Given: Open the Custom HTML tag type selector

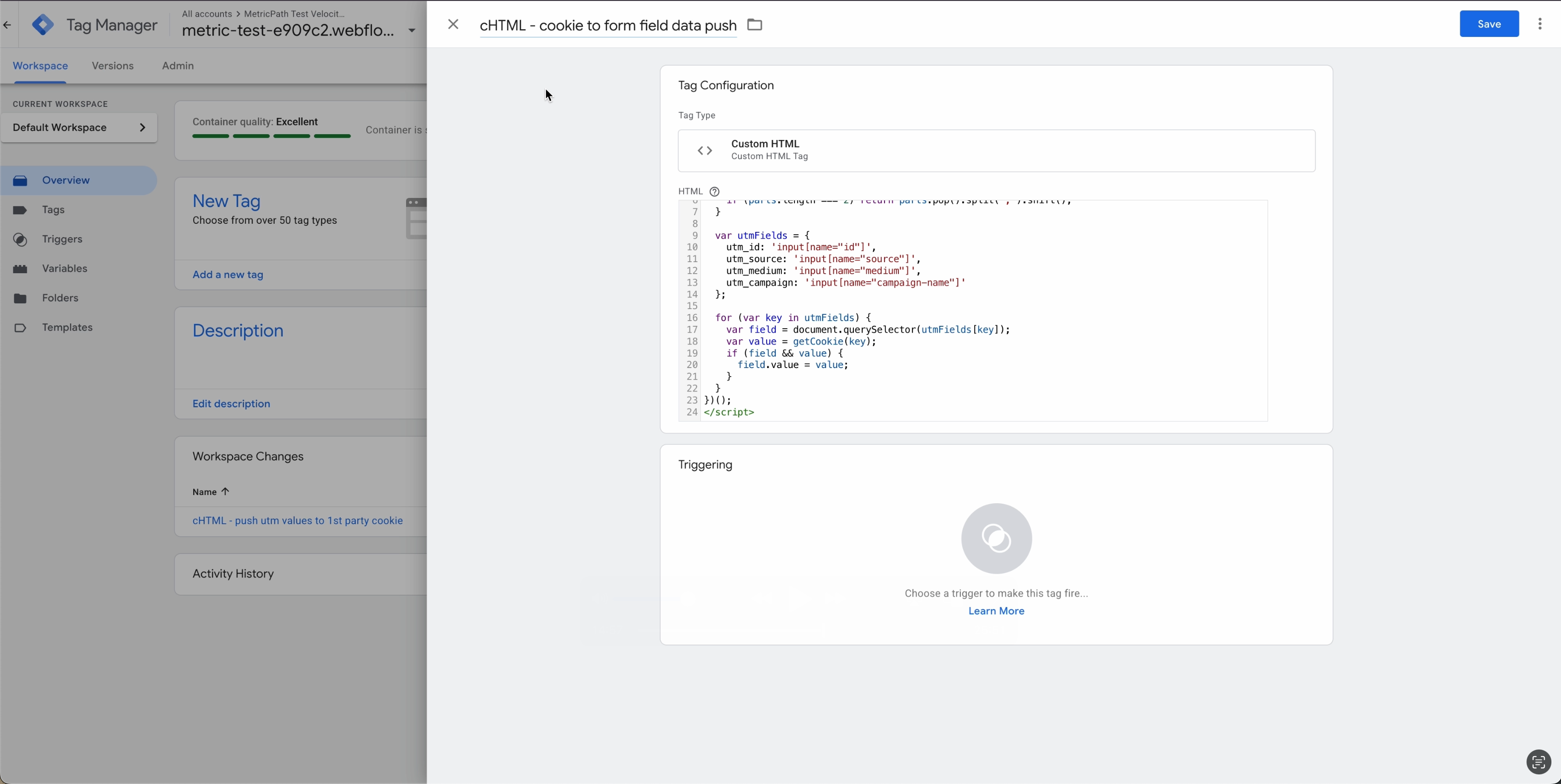Looking at the screenshot, I should pyautogui.click(x=996, y=150).
